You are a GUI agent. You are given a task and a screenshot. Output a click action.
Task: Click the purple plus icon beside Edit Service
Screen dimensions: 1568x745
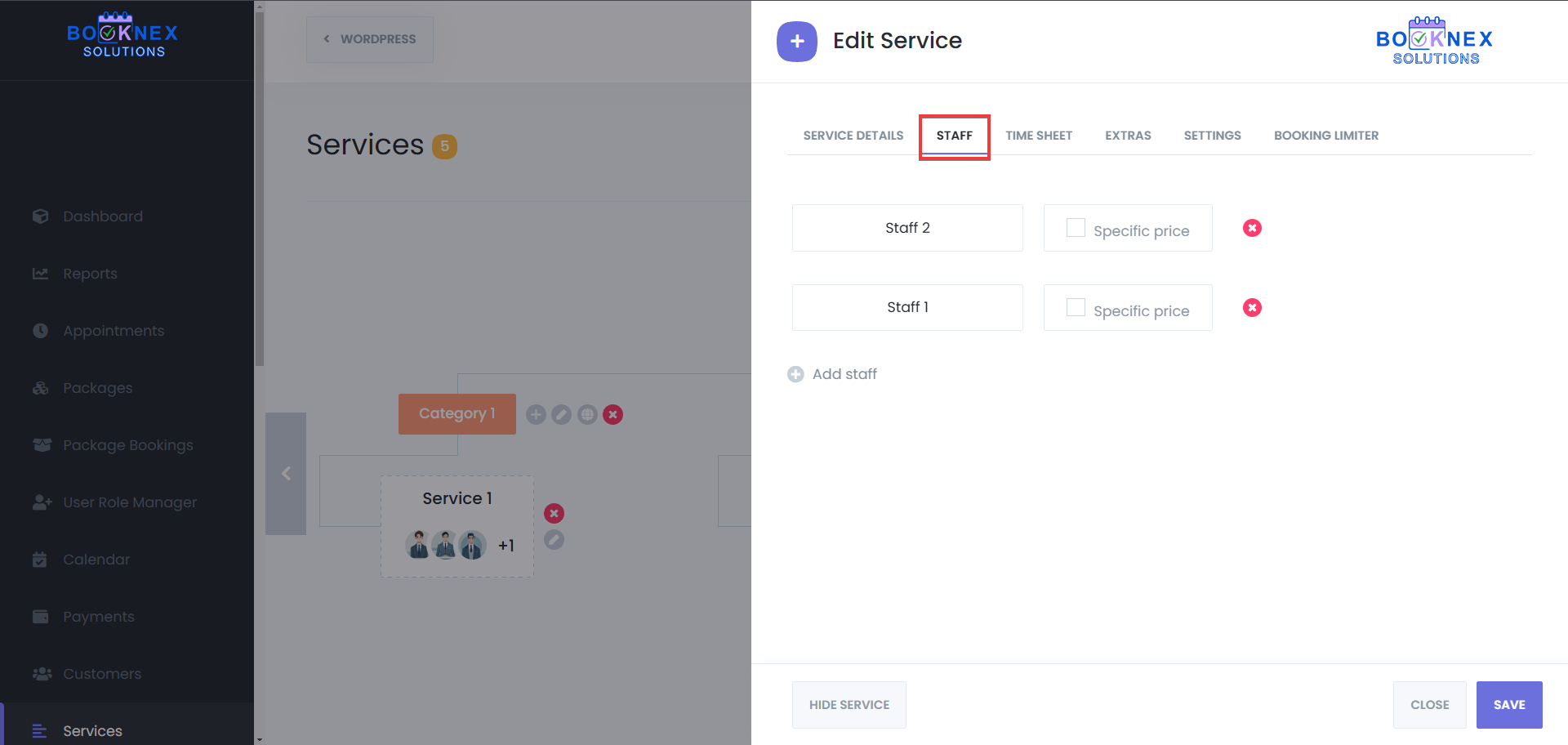(x=796, y=42)
